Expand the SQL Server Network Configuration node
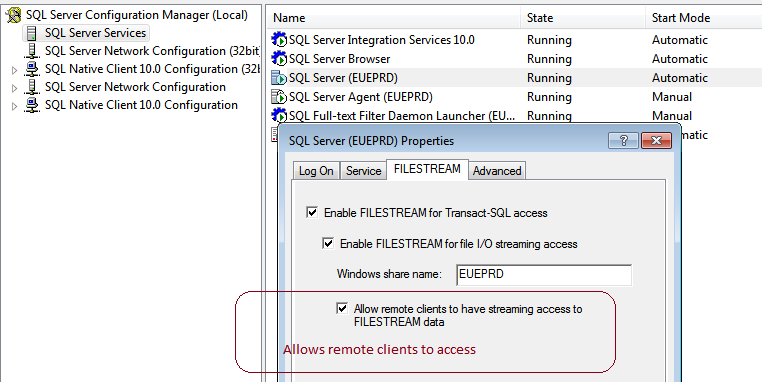 click(15, 88)
